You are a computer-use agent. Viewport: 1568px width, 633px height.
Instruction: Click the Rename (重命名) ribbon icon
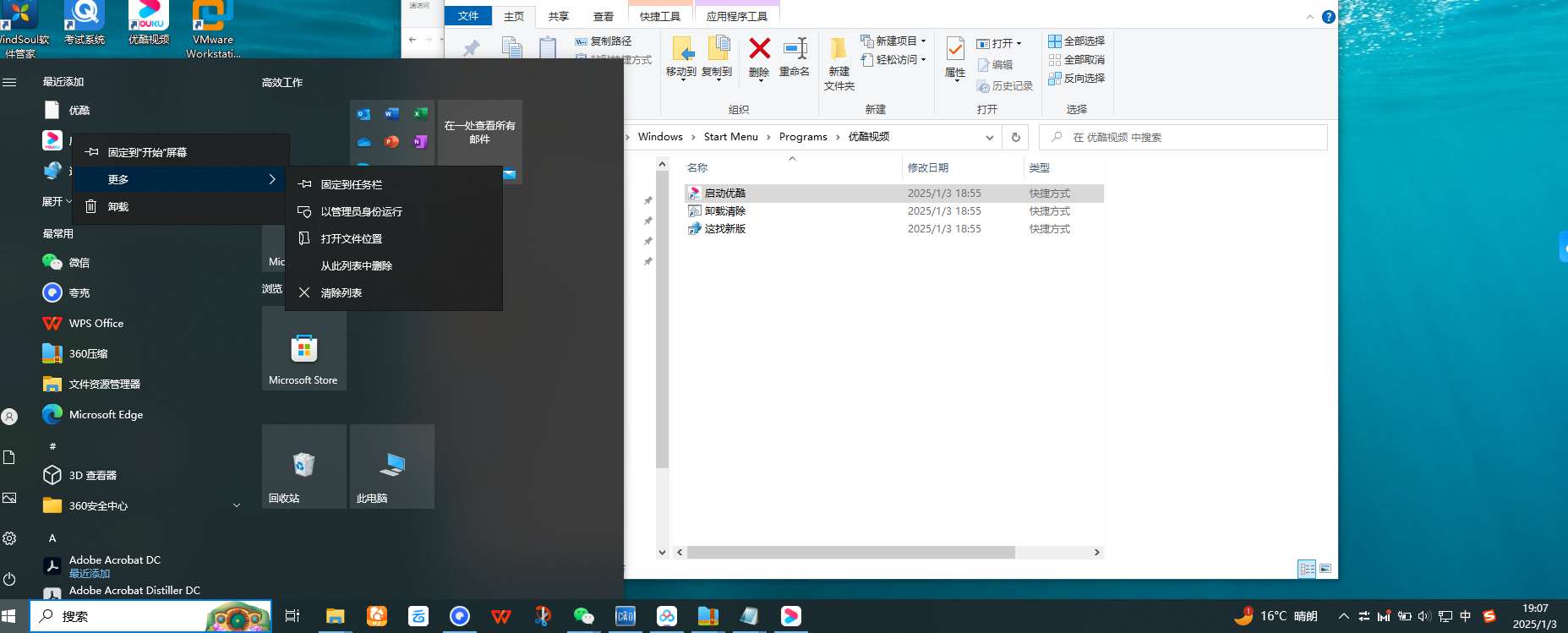point(795,49)
